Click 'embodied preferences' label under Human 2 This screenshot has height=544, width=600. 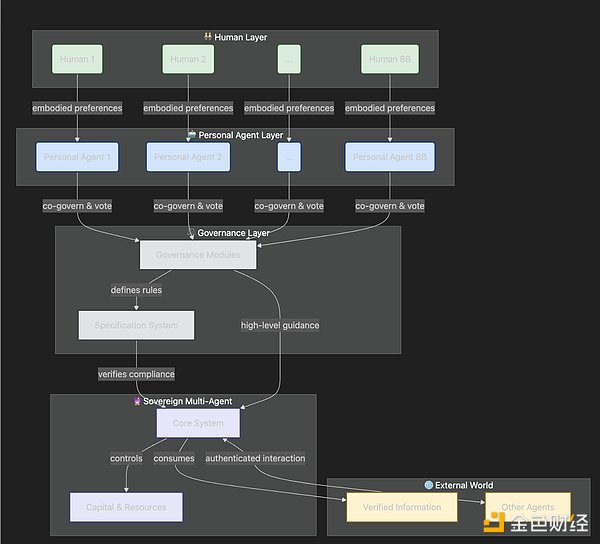pyautogui.click(x=188, y=108)
